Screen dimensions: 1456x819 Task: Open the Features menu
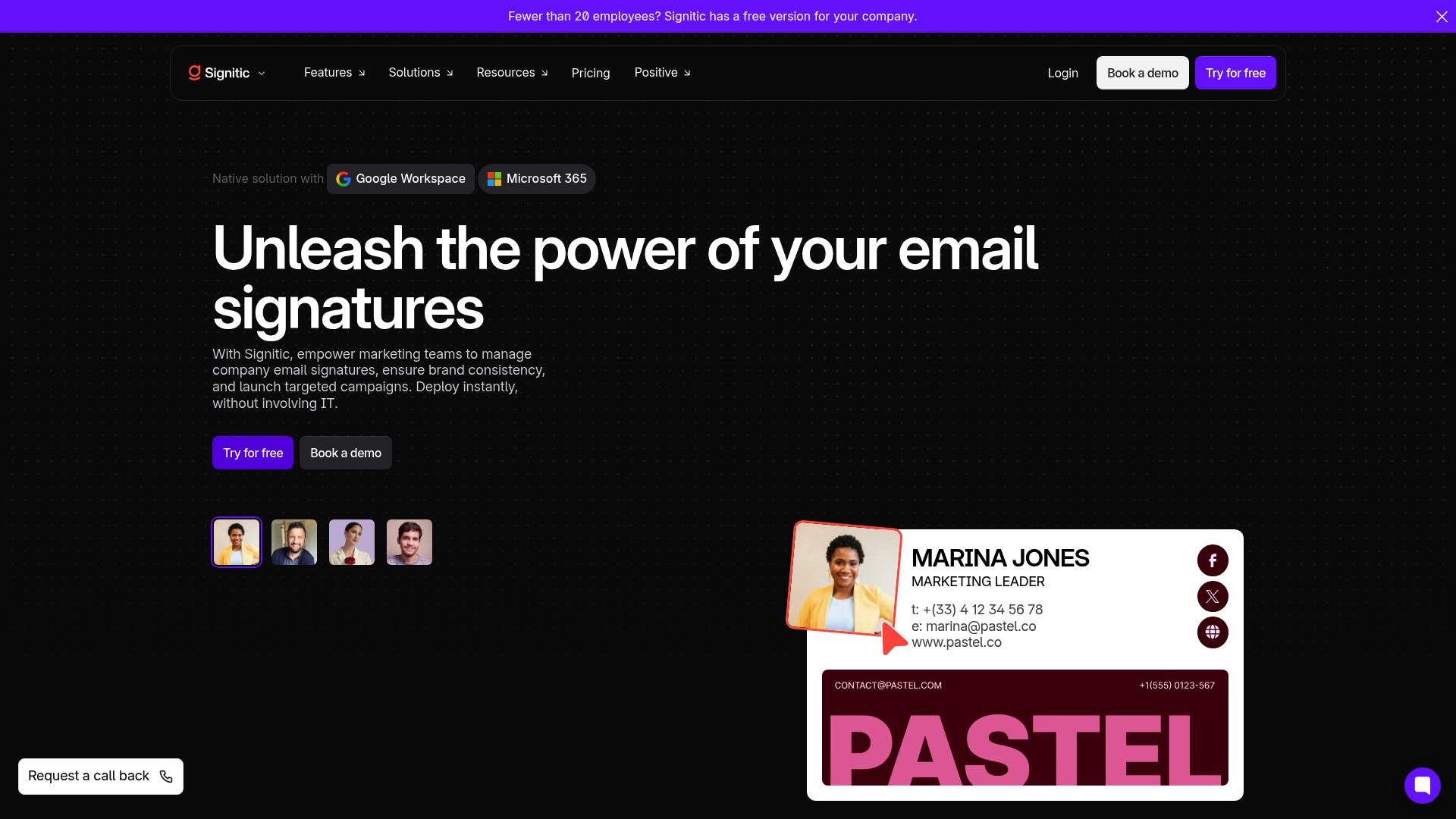(334, 73)
